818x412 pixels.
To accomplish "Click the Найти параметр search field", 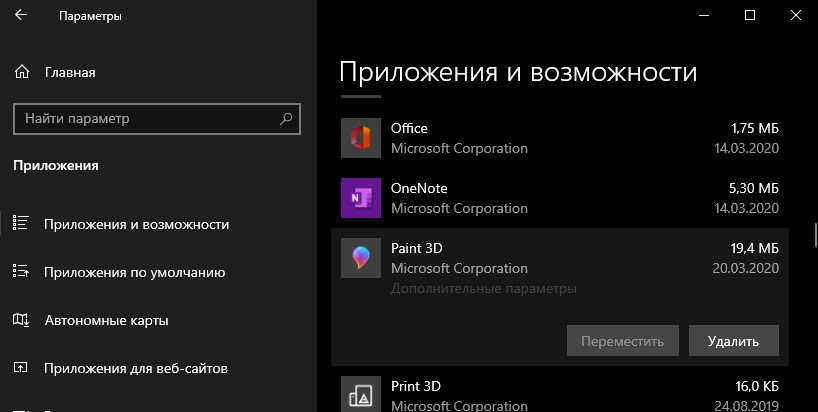I will pyautogui.click(x=157, y=119).
